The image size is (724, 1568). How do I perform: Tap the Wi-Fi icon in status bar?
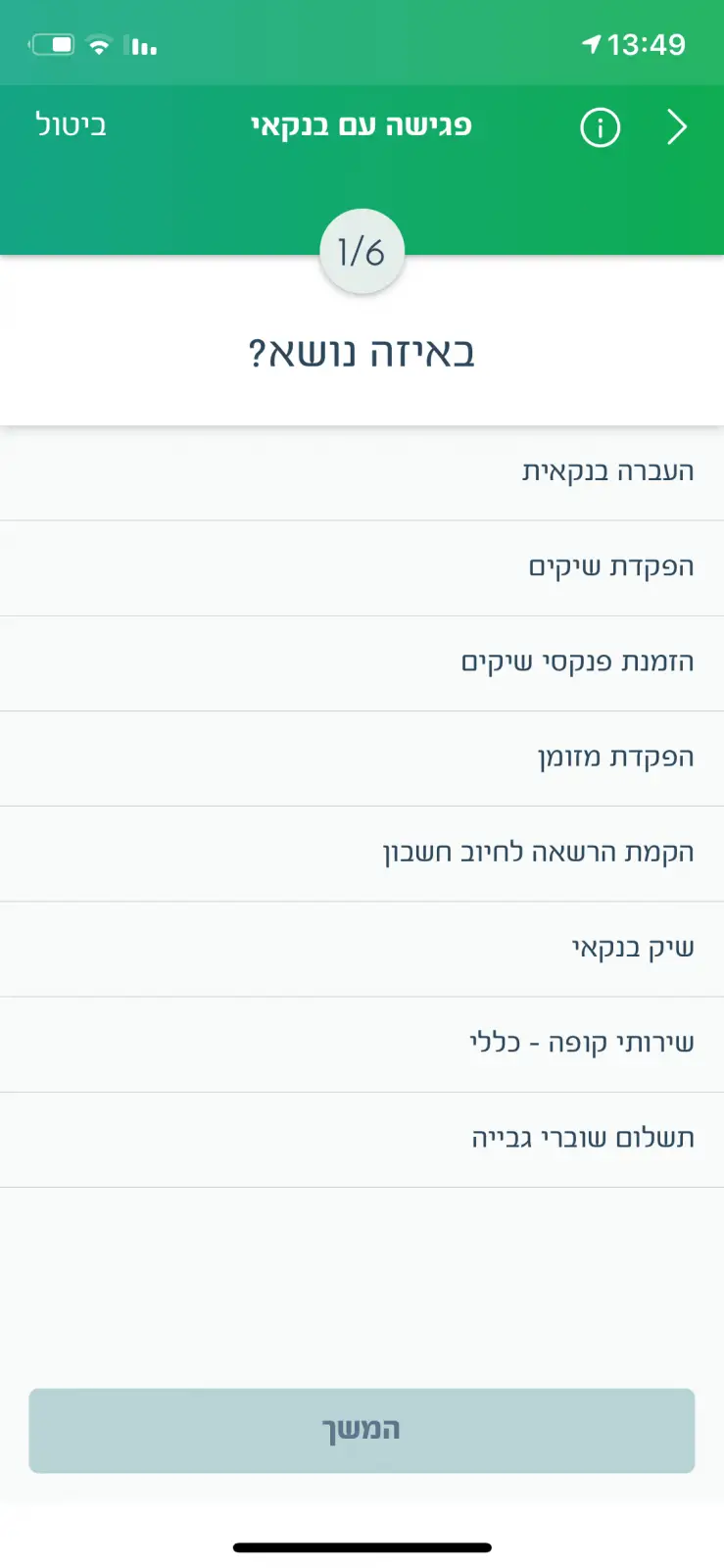99,45
